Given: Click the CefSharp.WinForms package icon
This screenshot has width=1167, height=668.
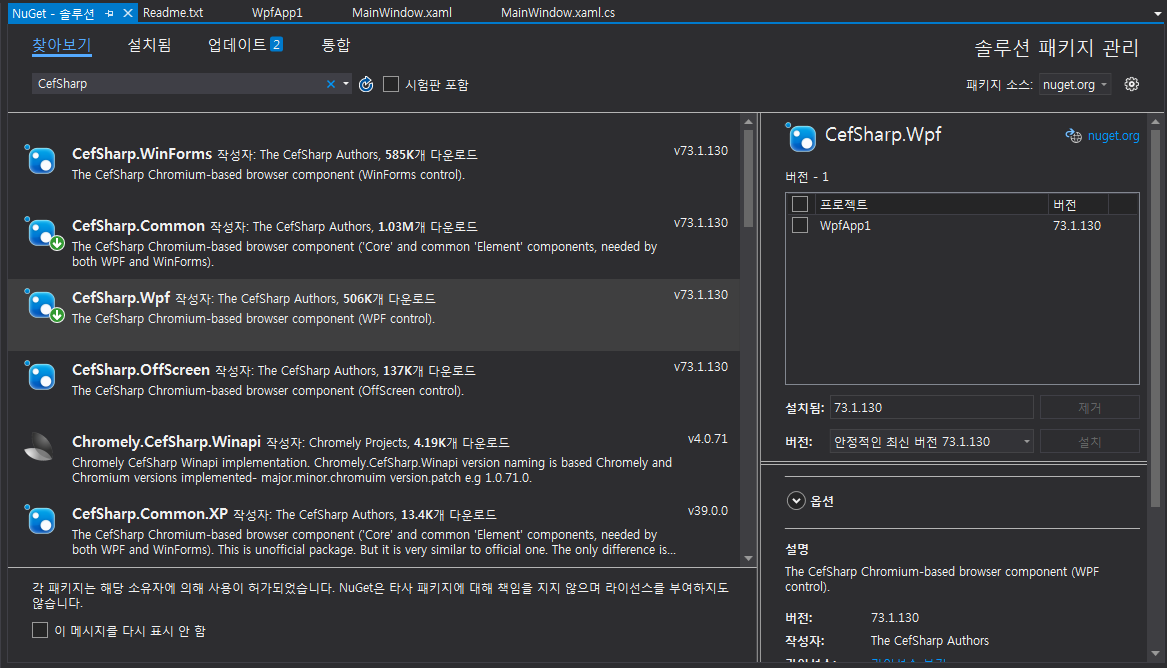Looking at the screenshot, I should tap(41, 160).
